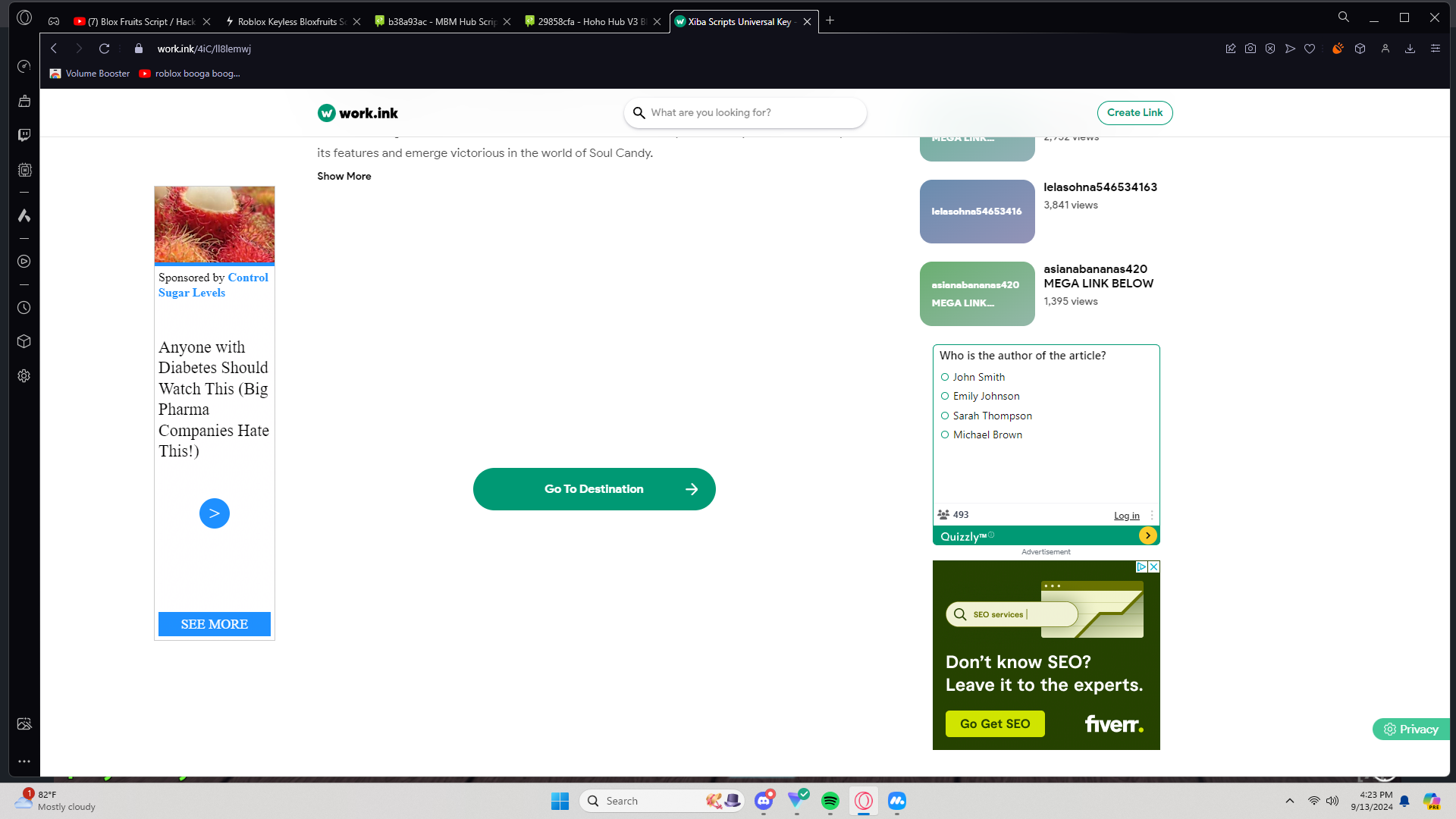1456x819 pixels.
Task: Open the lelasohna546534163 thumbnail card
Action: click(x=977, y=212)
